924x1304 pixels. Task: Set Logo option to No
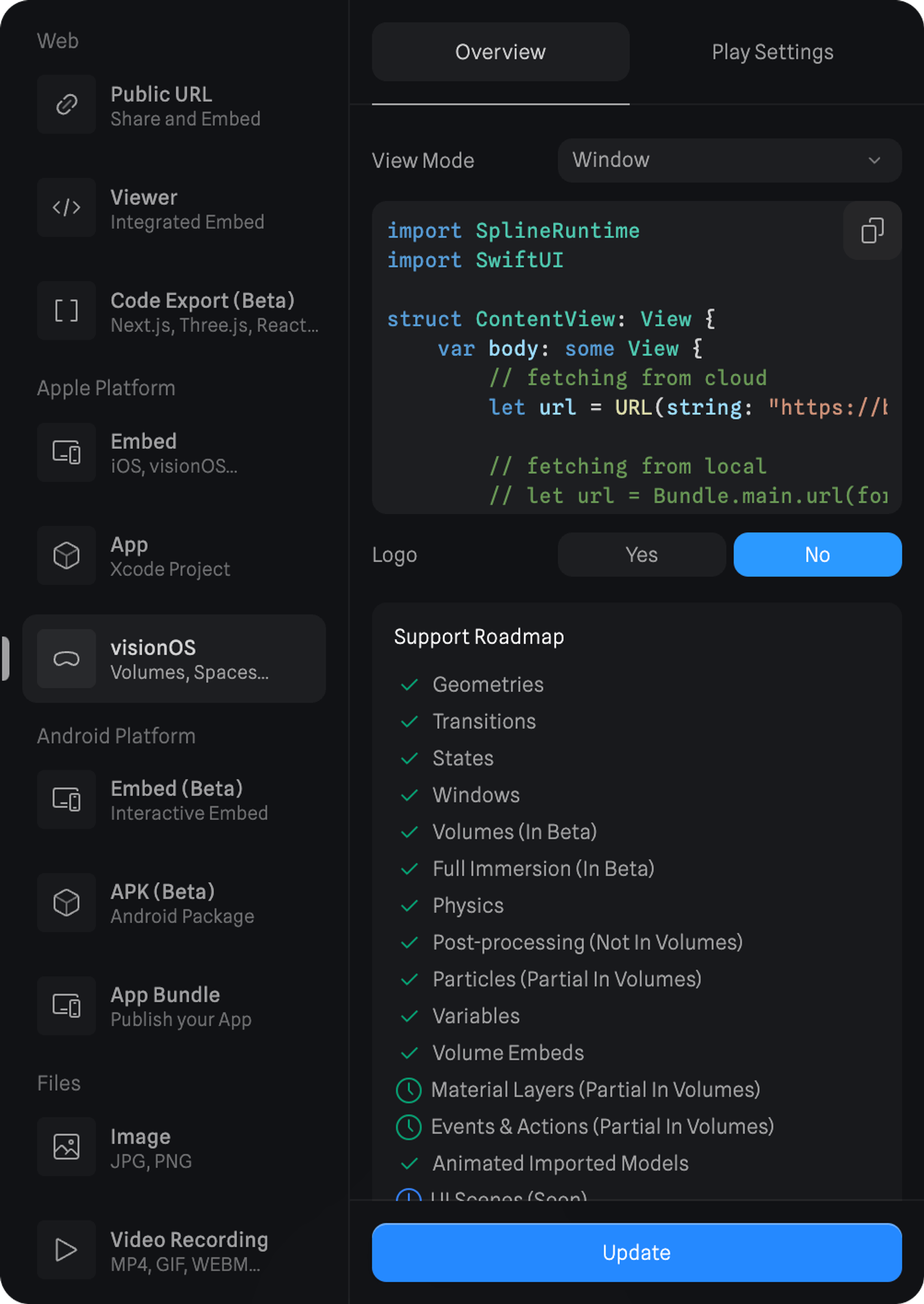817,554
